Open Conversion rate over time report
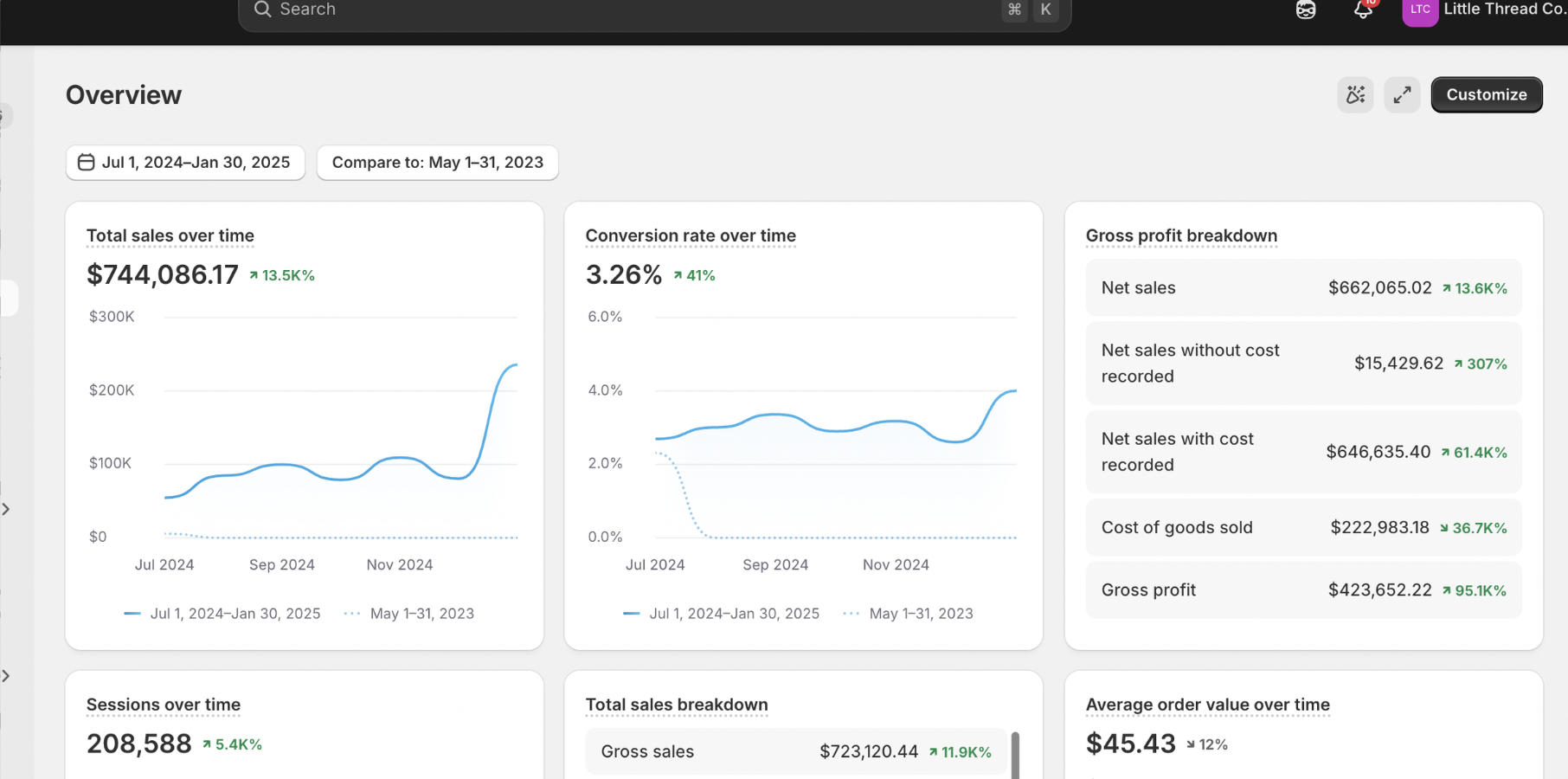 tap(691, 235)
